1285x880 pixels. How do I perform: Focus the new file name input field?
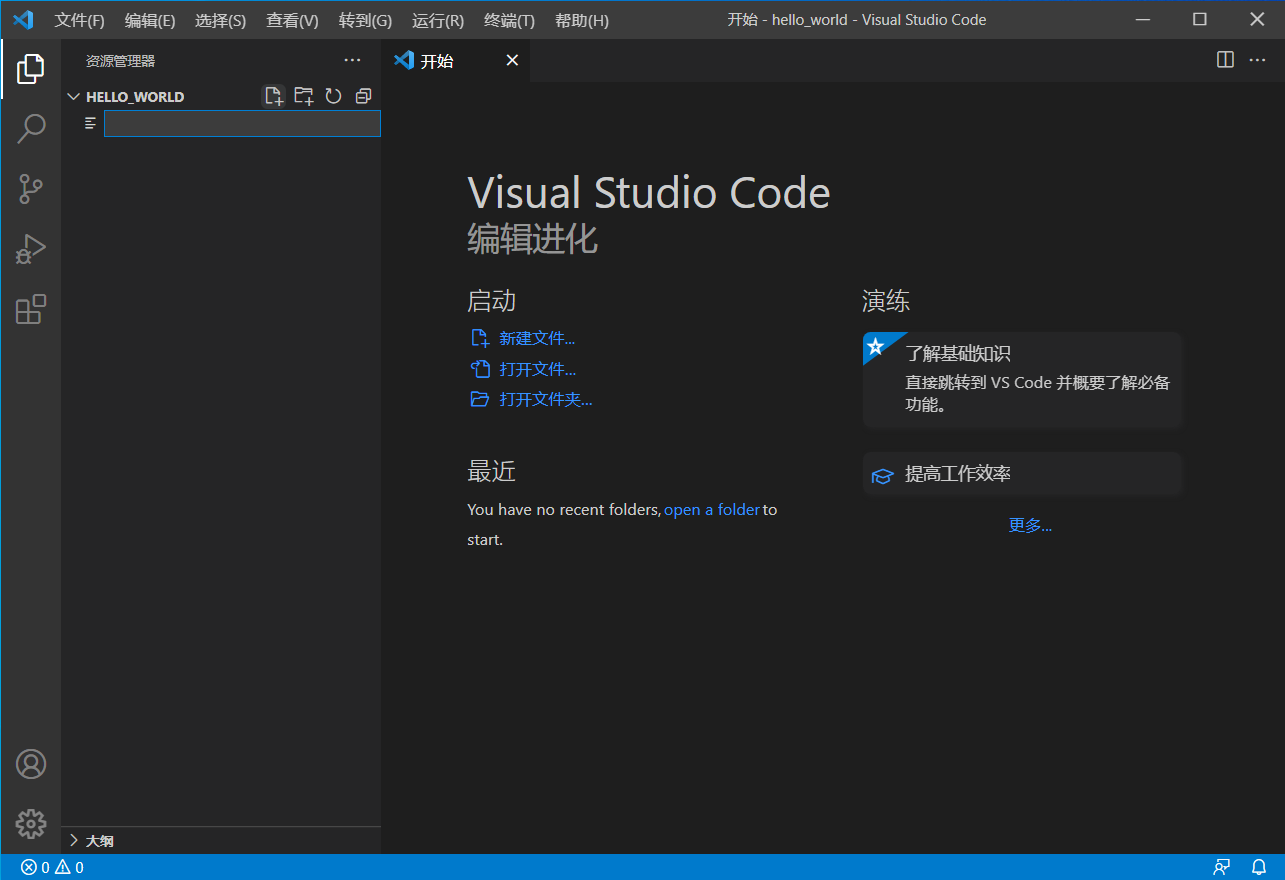pos(242,123)
